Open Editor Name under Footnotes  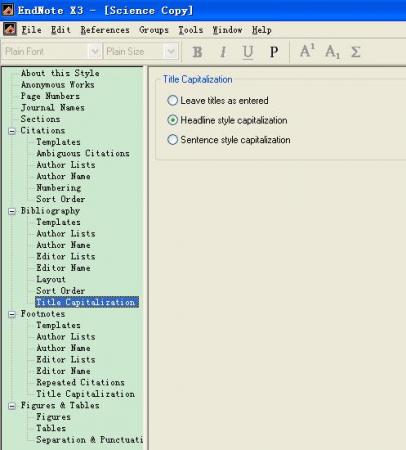point(63,371)
